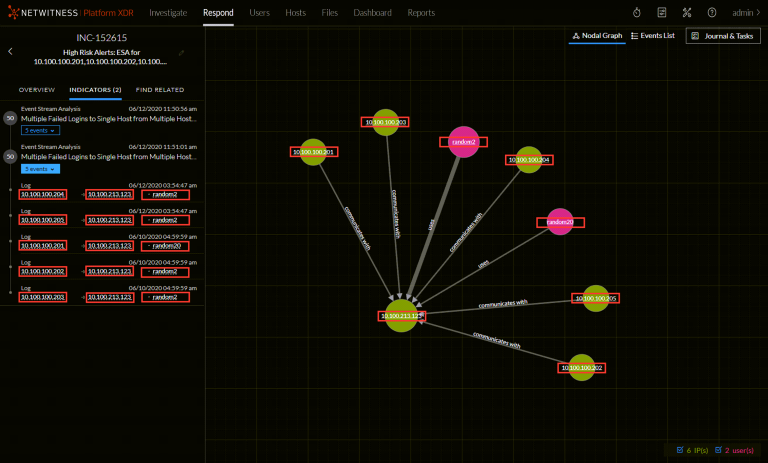Switch to the Overview tab

point(37,89)
